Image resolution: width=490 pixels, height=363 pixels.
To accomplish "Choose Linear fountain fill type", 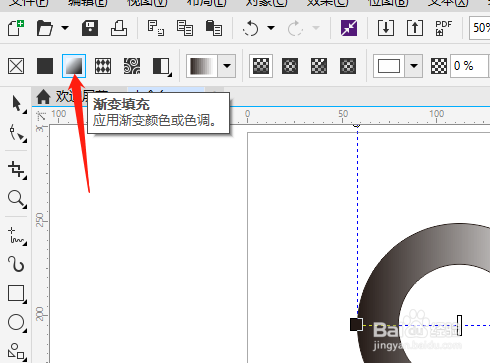I will [261, 66].
